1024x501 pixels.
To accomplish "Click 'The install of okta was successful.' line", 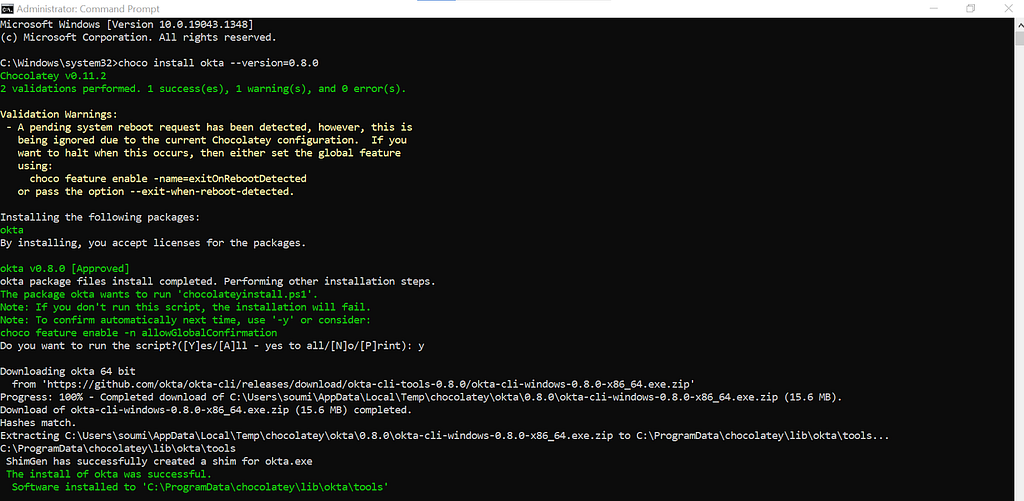I will pyautogui.click(x=108, y=474).
